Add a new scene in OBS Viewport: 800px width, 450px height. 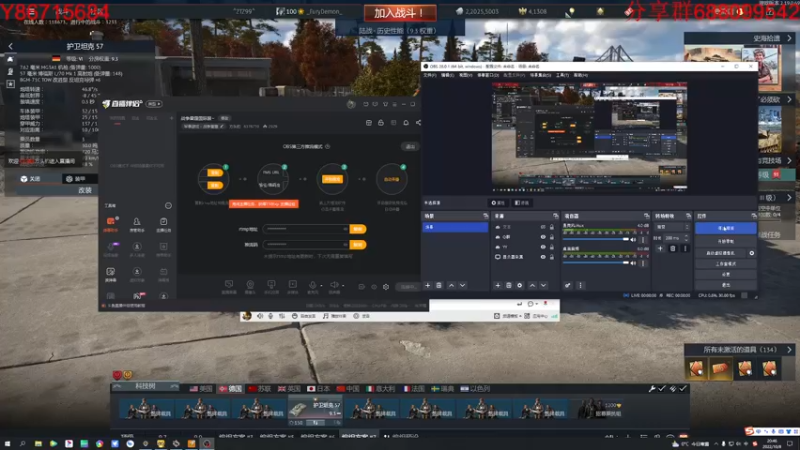[x=428, y=285]
